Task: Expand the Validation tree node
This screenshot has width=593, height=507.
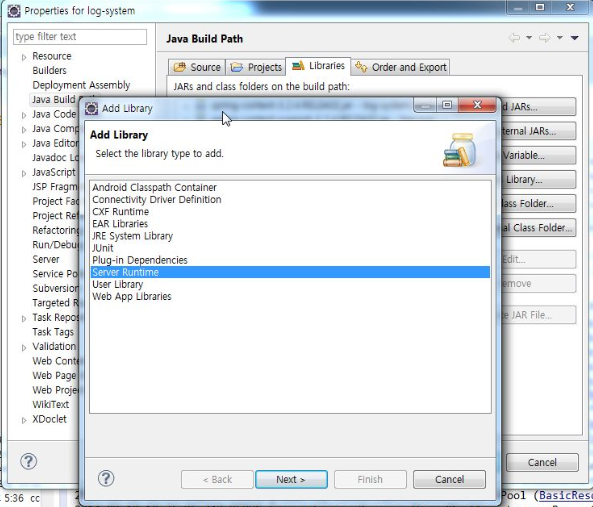Action: (24, 347)
